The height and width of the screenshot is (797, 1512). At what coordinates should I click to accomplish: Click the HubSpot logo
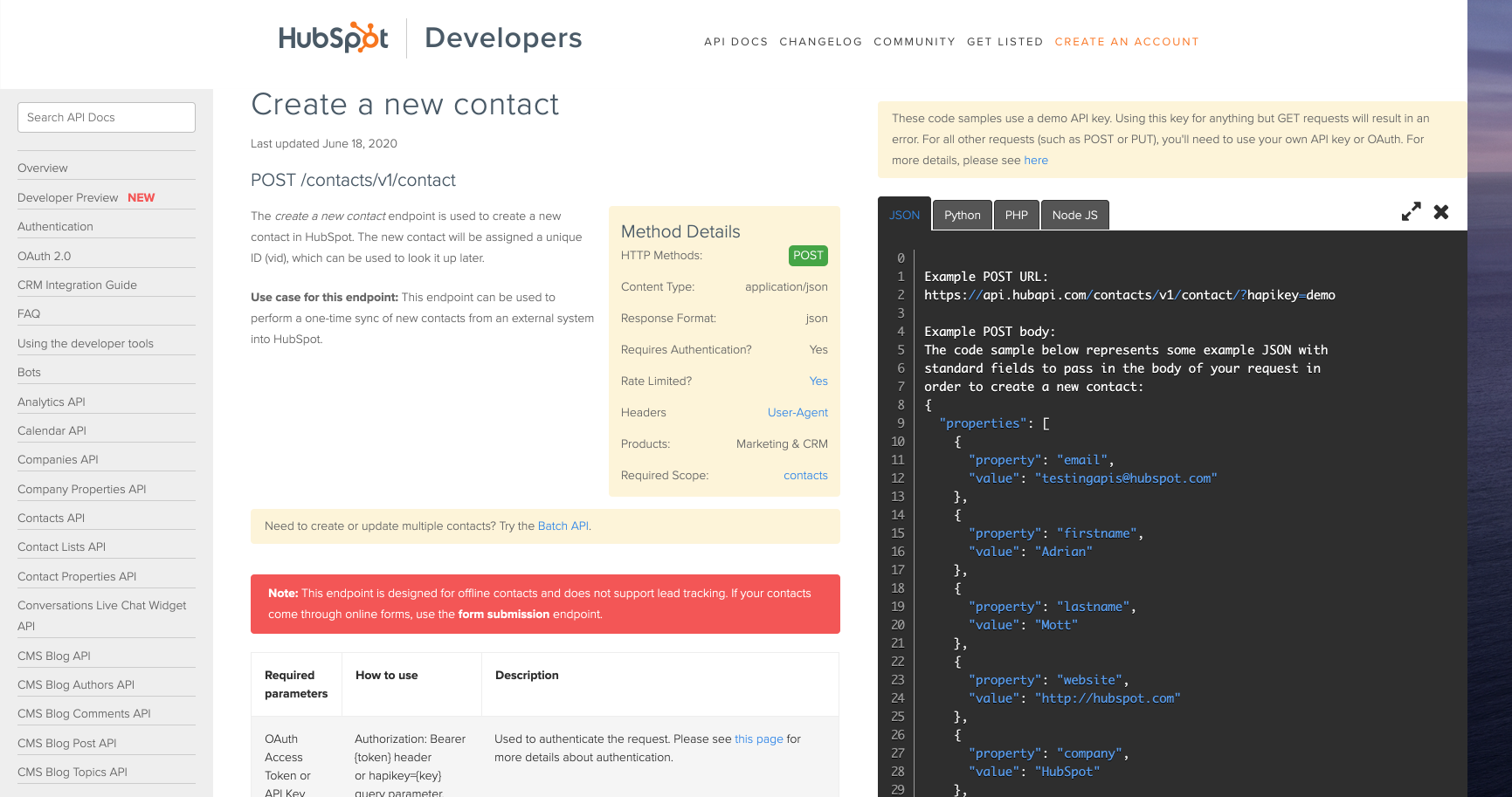point(334,38)
